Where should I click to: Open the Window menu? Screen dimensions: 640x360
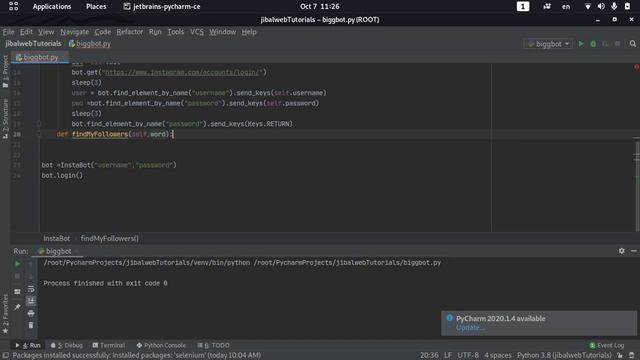click(222, 32)
